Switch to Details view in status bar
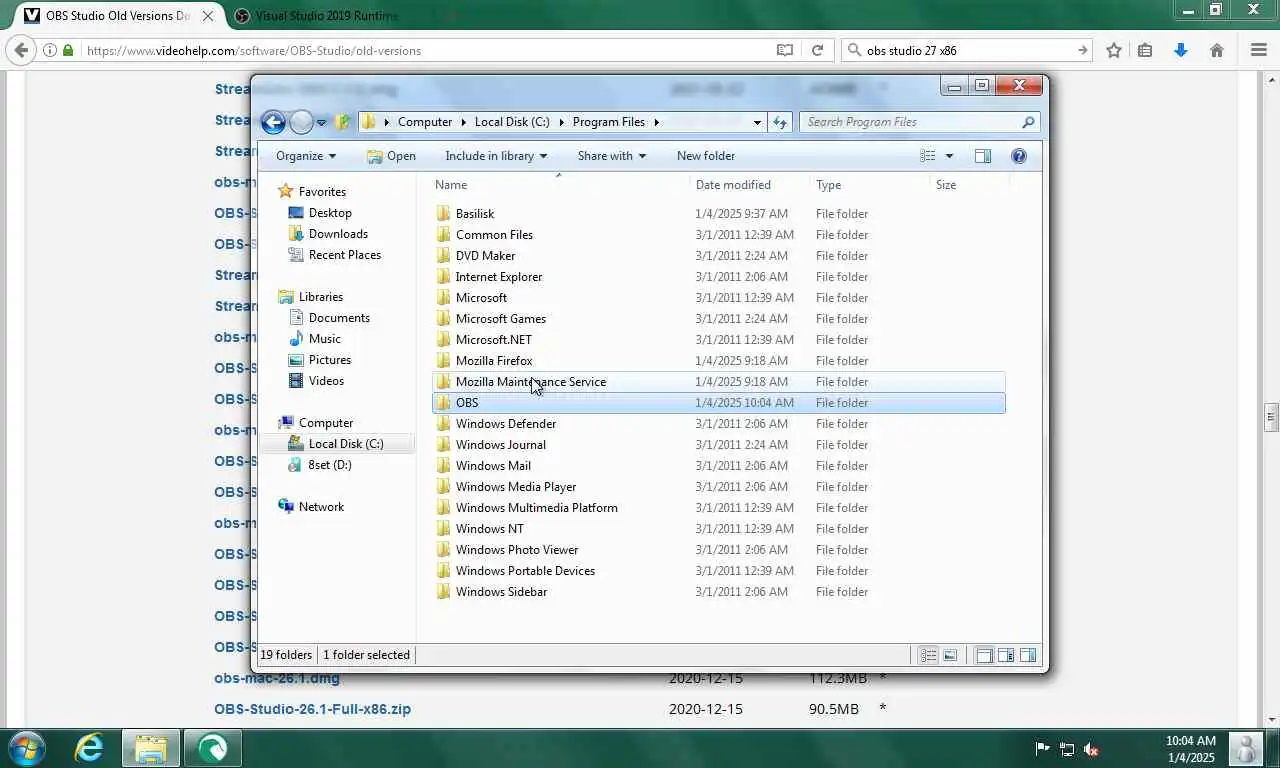This screenshot has height=768, width=1280. [928, 656]
